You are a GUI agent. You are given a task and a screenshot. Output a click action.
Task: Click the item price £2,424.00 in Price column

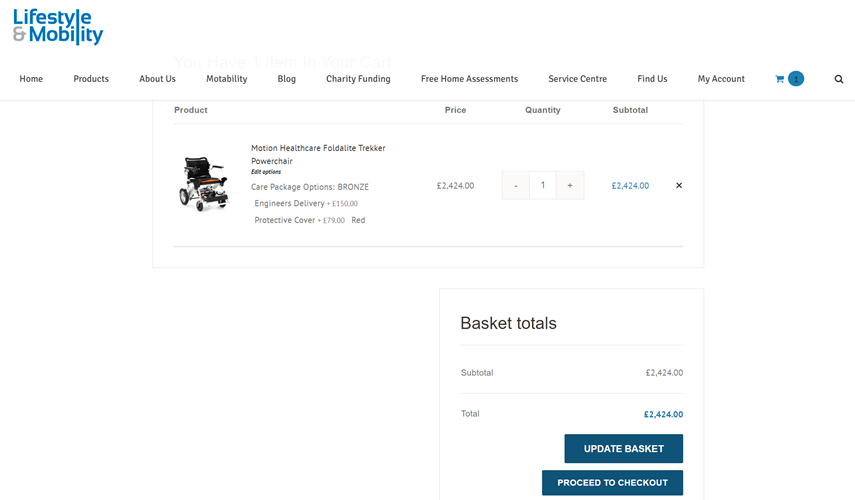(x=455, y=186)
